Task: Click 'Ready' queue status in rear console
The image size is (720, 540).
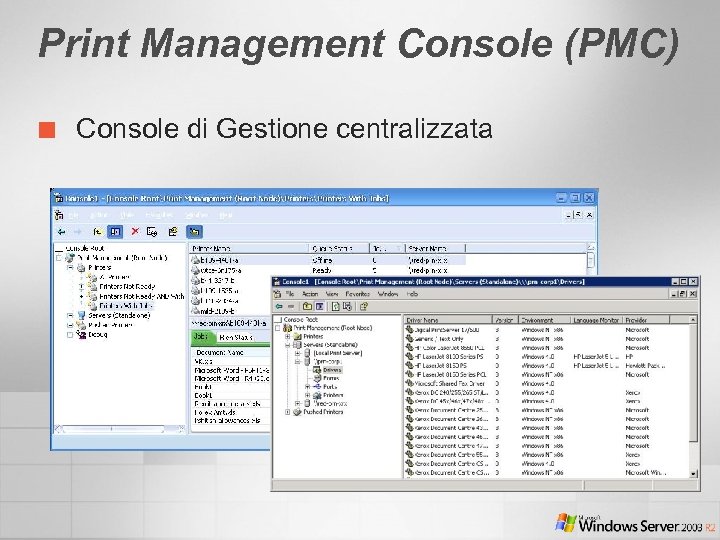Action: click(321, 270)
